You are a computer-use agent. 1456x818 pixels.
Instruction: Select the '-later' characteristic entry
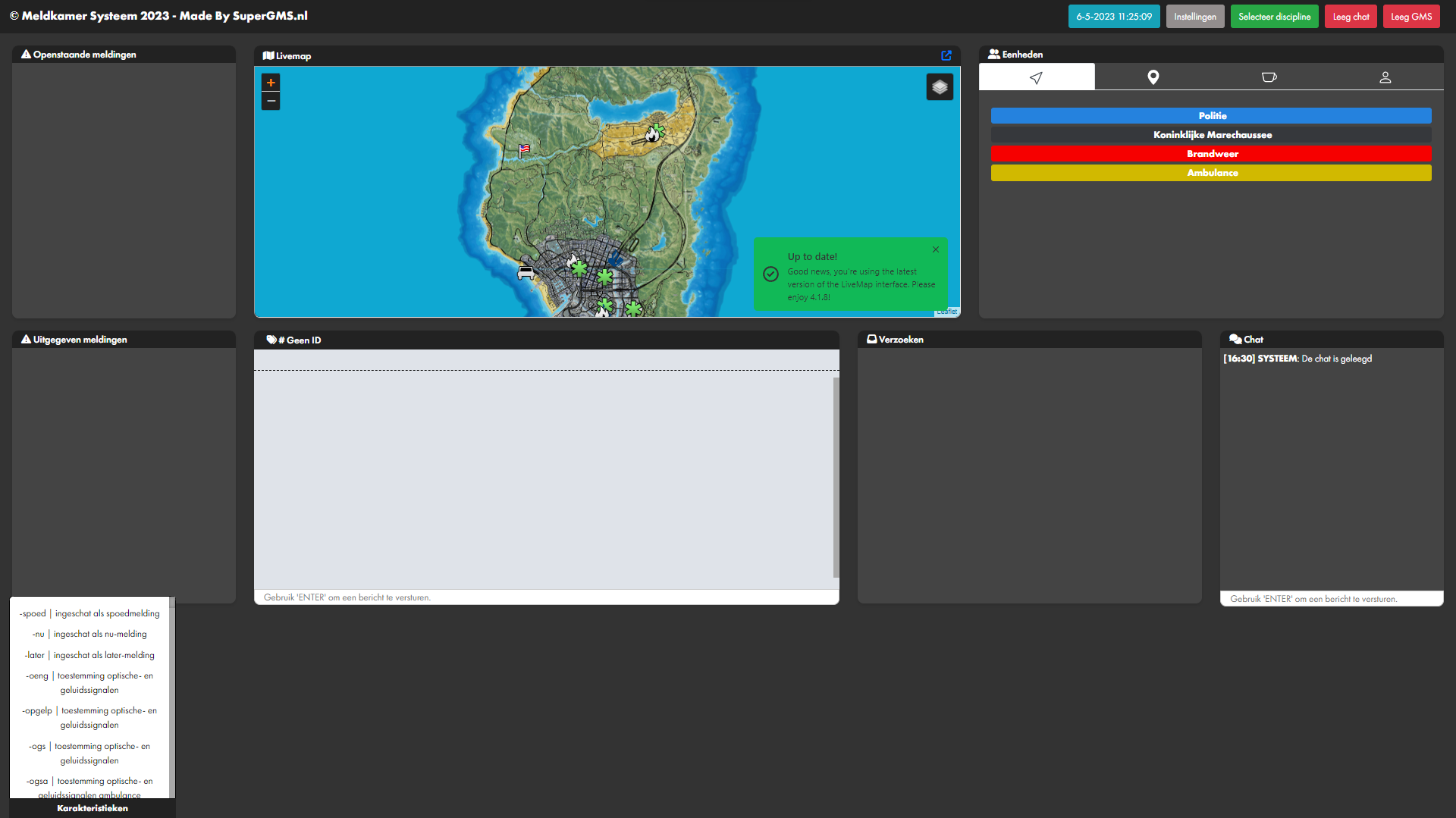(89, 655)
